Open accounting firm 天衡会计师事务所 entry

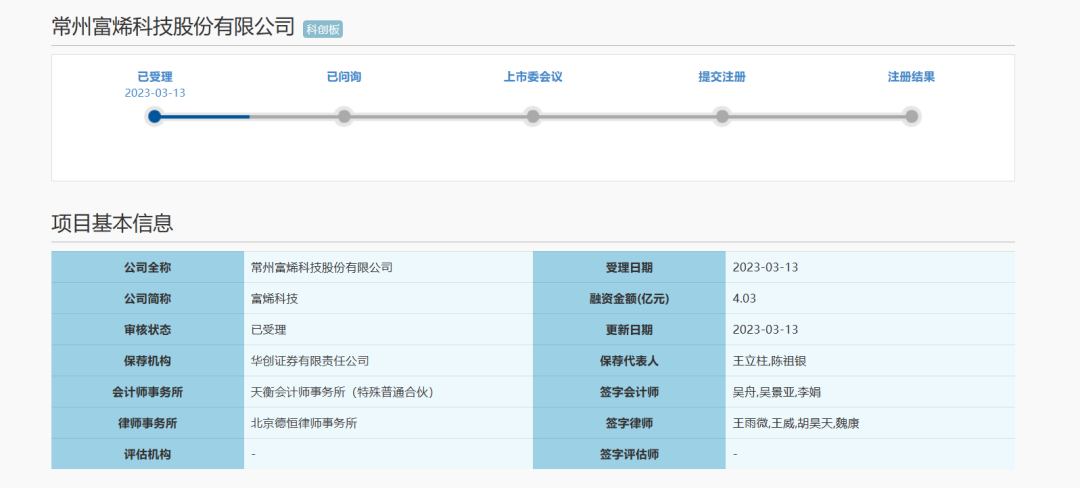(x=342, y=391)
